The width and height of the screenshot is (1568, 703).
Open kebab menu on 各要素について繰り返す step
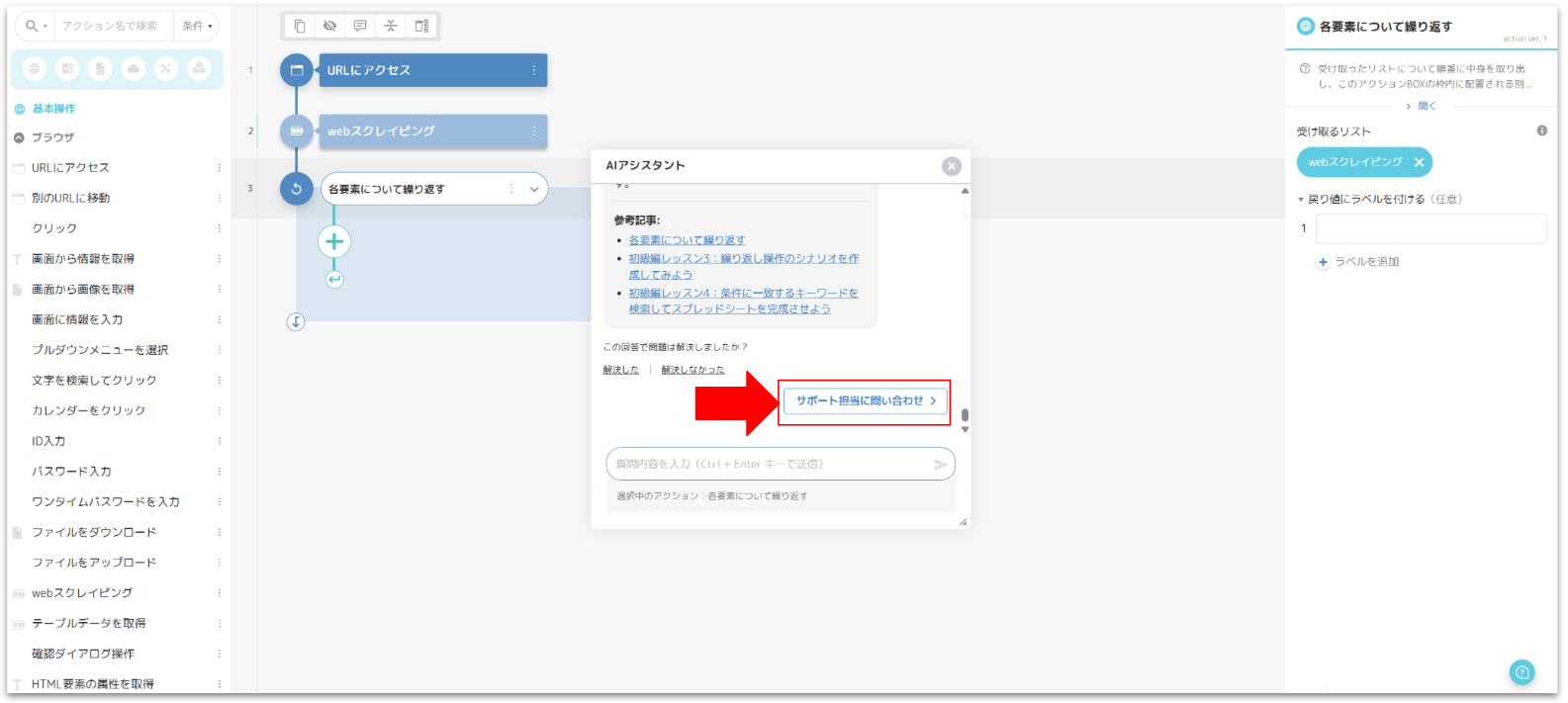[x=511, y=189]
